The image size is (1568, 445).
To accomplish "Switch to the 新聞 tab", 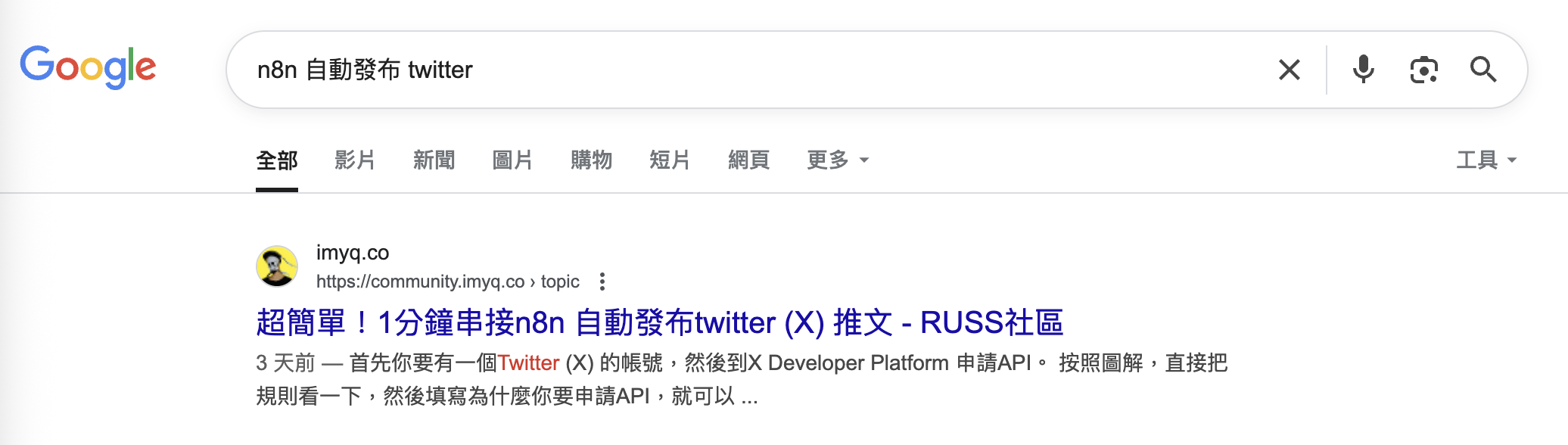I will coord(434,160).
